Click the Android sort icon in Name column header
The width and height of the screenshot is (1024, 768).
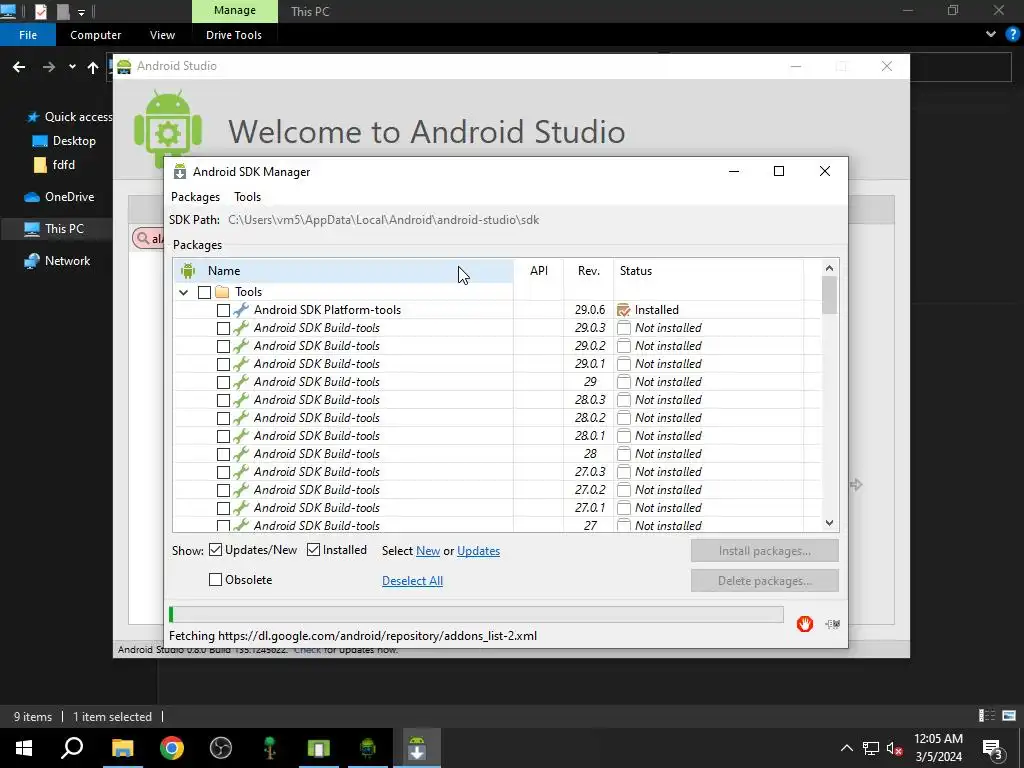(188, 270)
